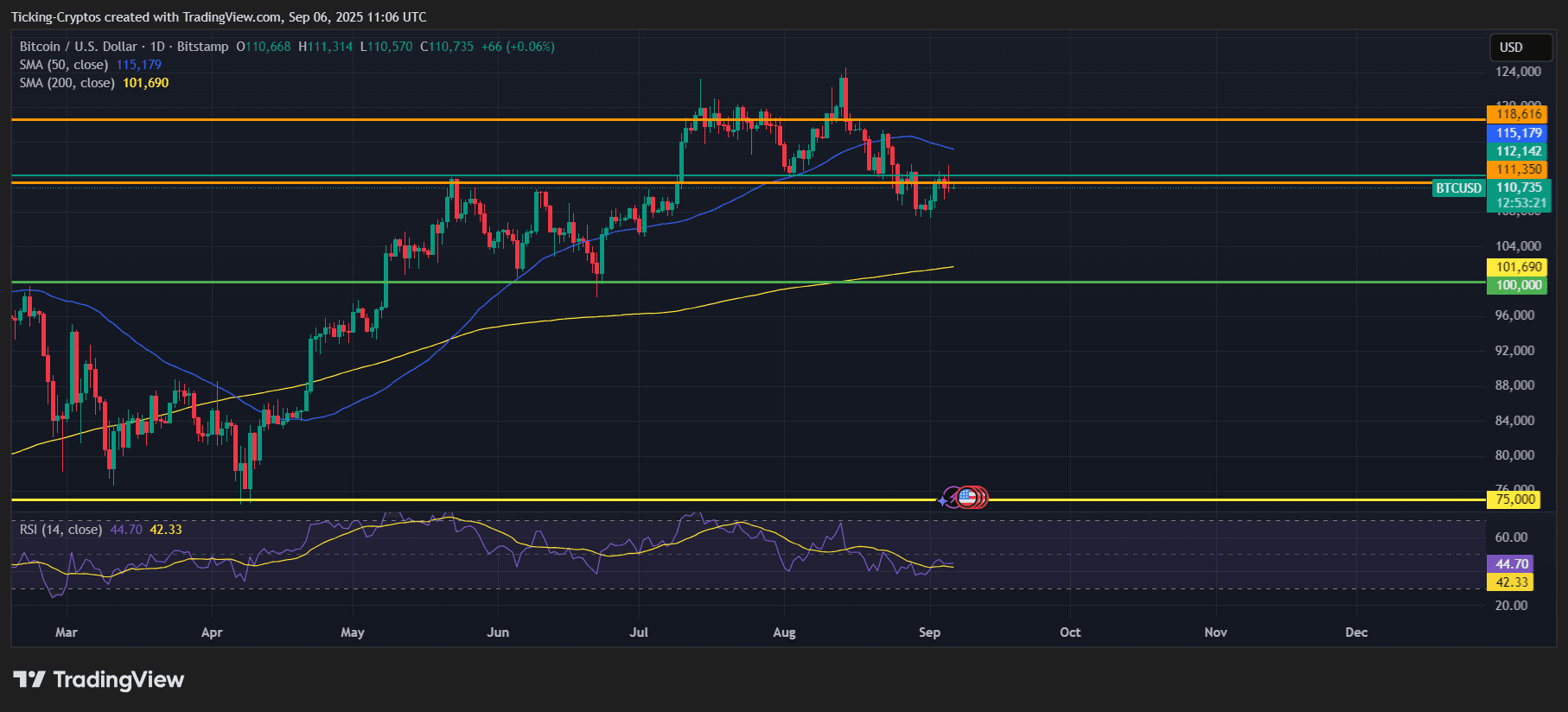This screenshot has height=712, width=1568.
Task: Click the change +66 (+0.06%) text
Action: click(518, 47)
